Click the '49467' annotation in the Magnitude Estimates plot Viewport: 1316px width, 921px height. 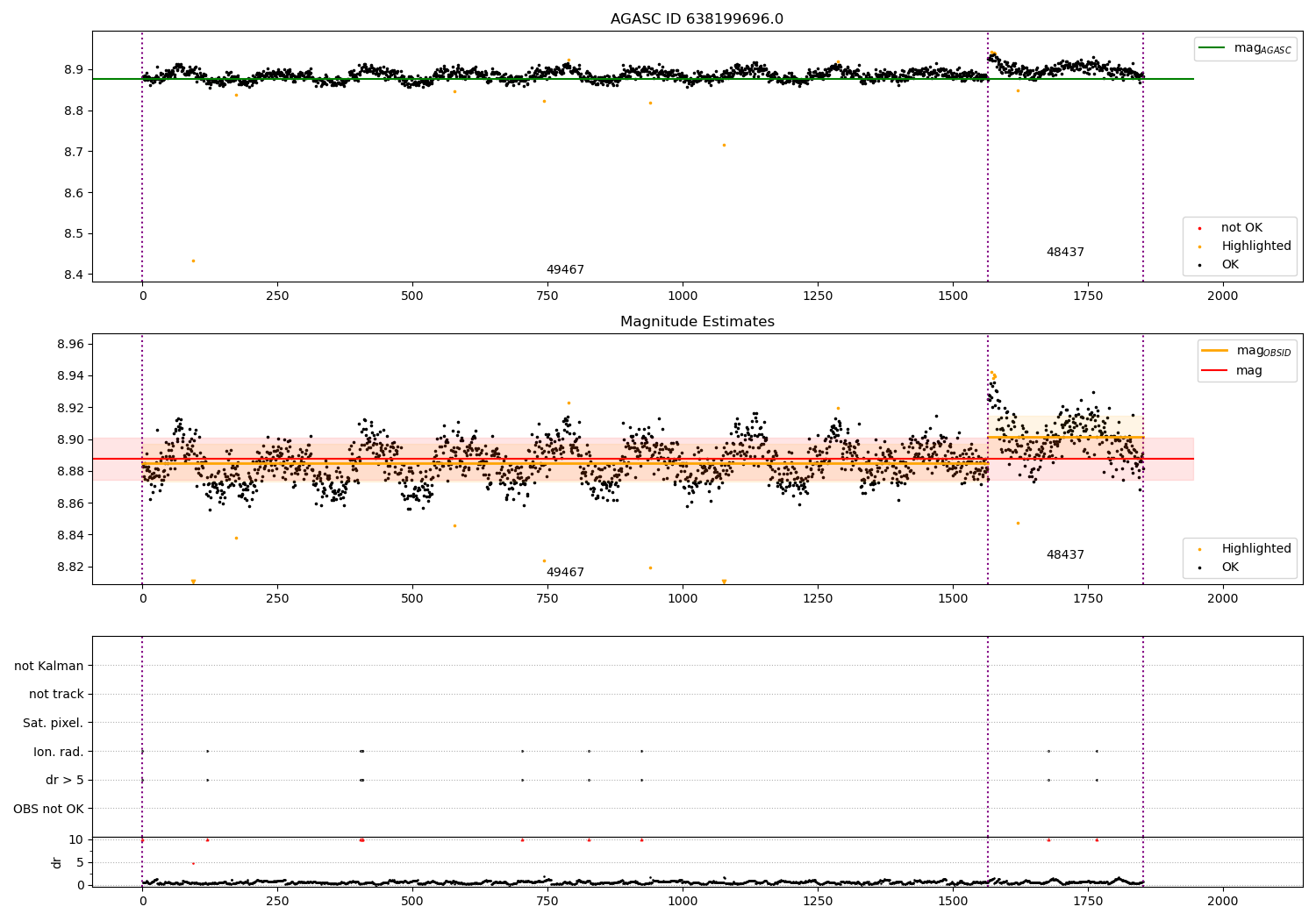(x=565, y=573)
